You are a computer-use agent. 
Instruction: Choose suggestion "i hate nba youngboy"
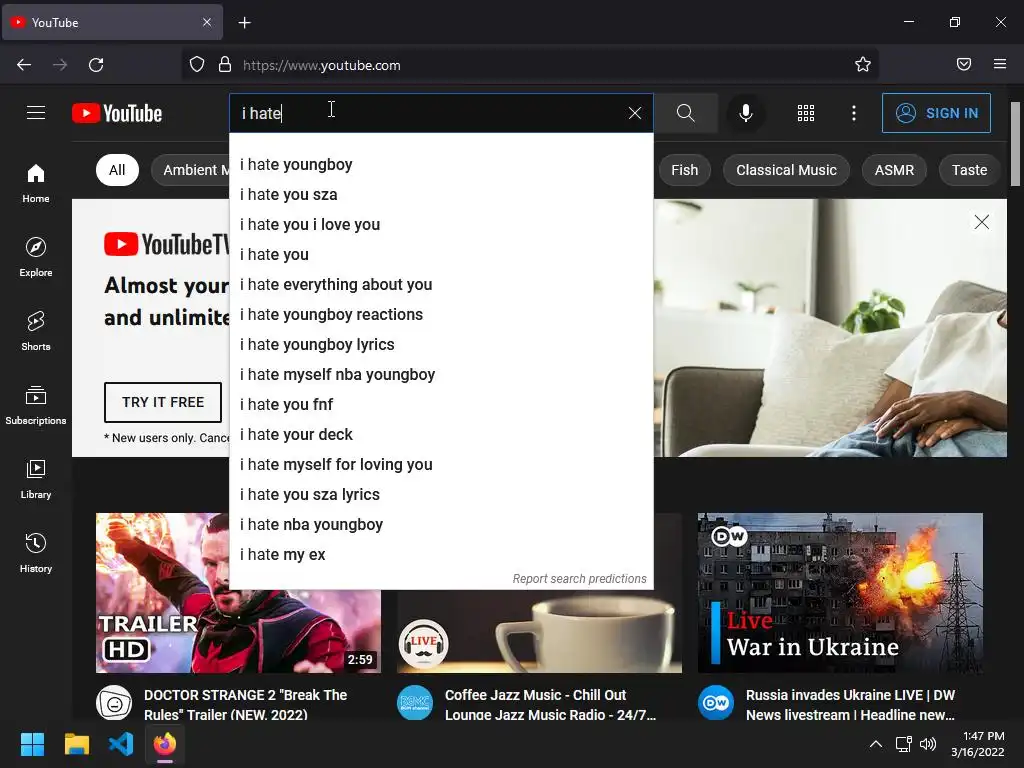(x=441, y=525)
